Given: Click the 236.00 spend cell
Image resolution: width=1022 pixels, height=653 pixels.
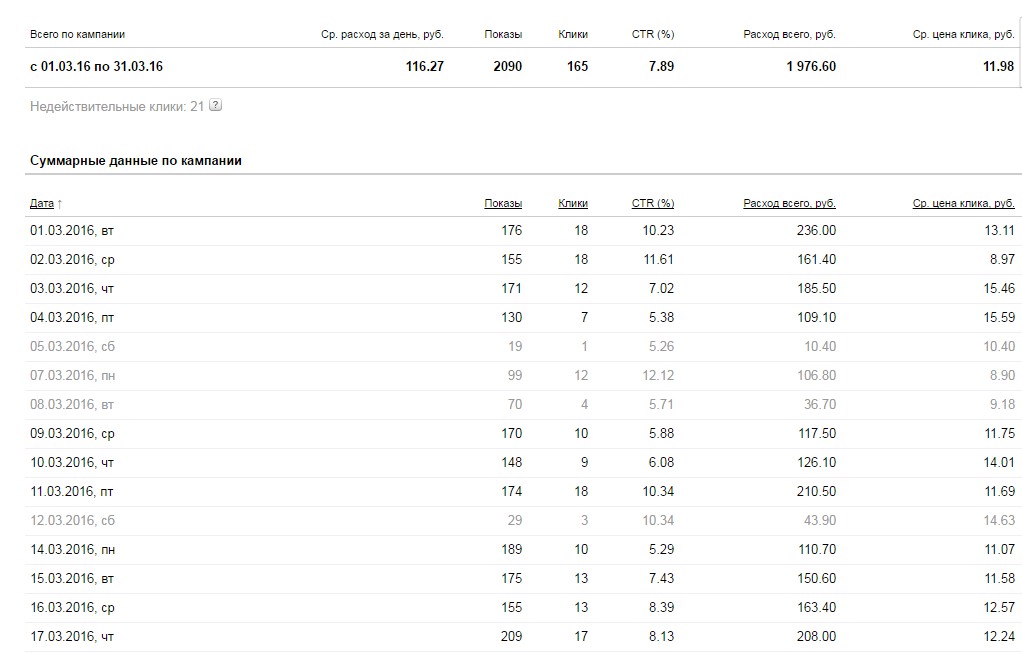Looking at the screenshot, I should click(x=816, y=231).
